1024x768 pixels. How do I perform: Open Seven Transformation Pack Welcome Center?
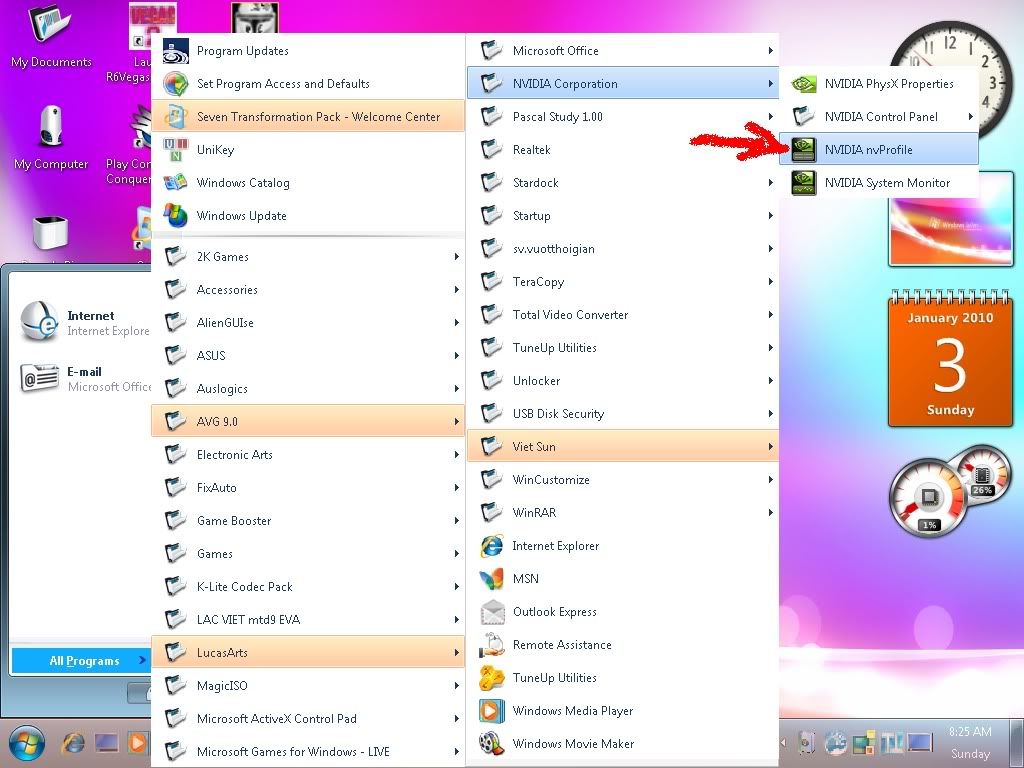(x=308, y=117)
